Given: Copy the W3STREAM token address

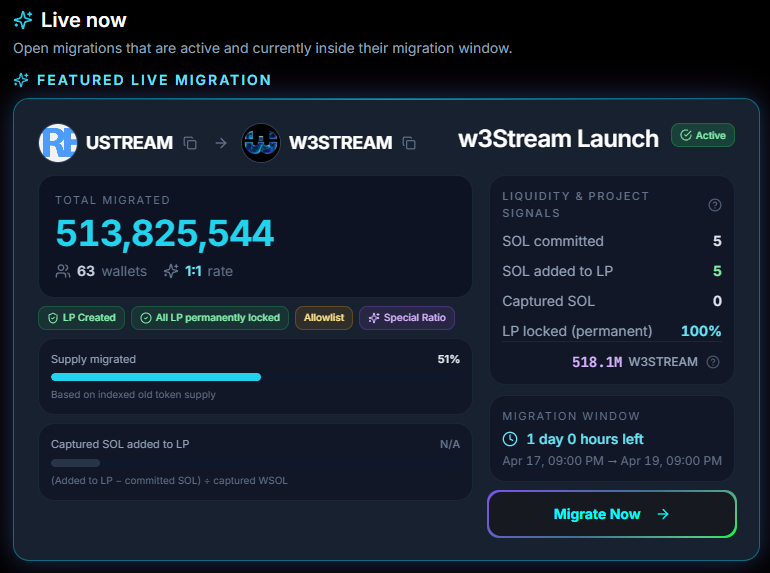Looking at the screenshot, I should [409, 143].
